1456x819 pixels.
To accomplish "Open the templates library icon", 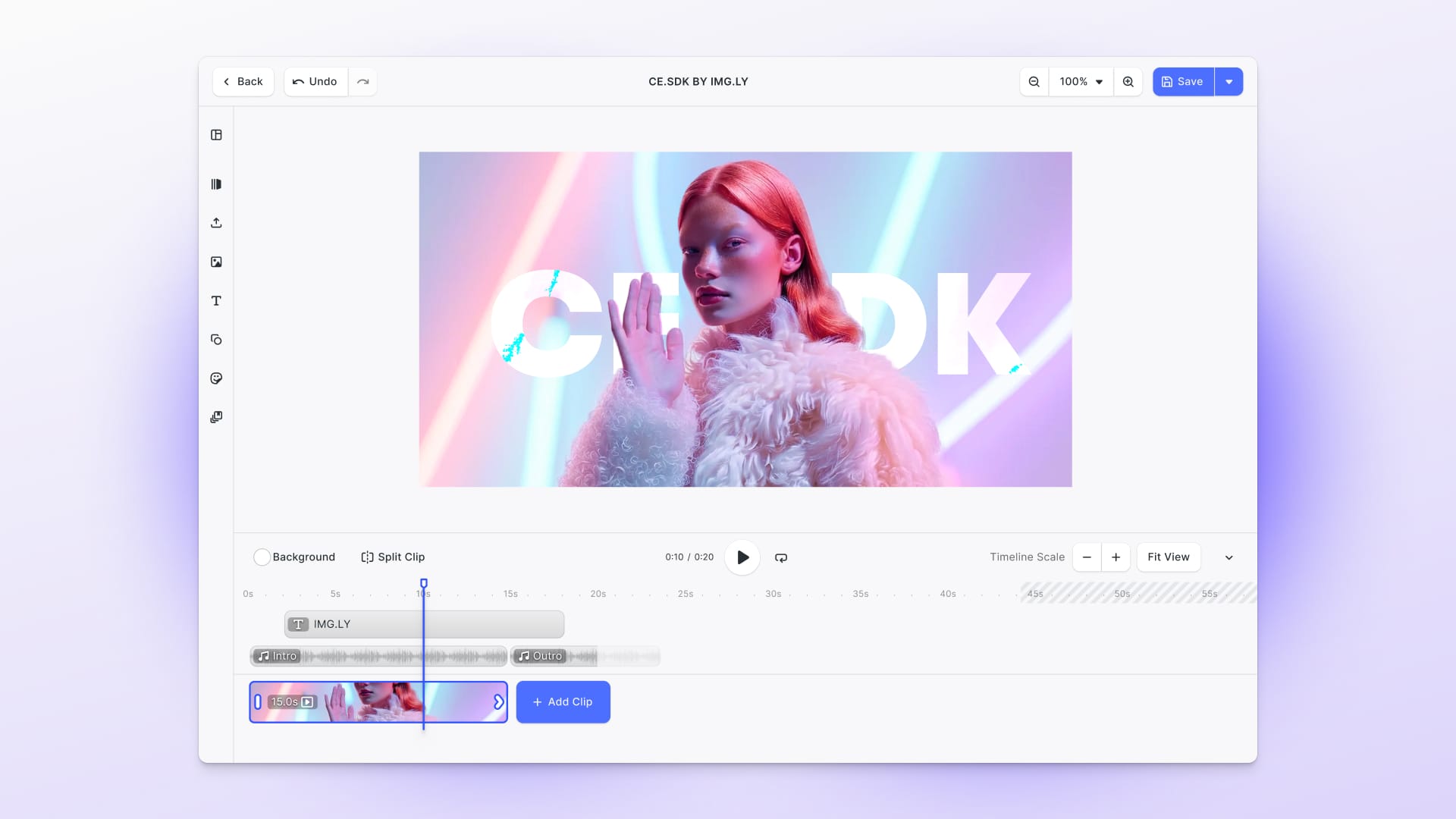I will [216, 184].
